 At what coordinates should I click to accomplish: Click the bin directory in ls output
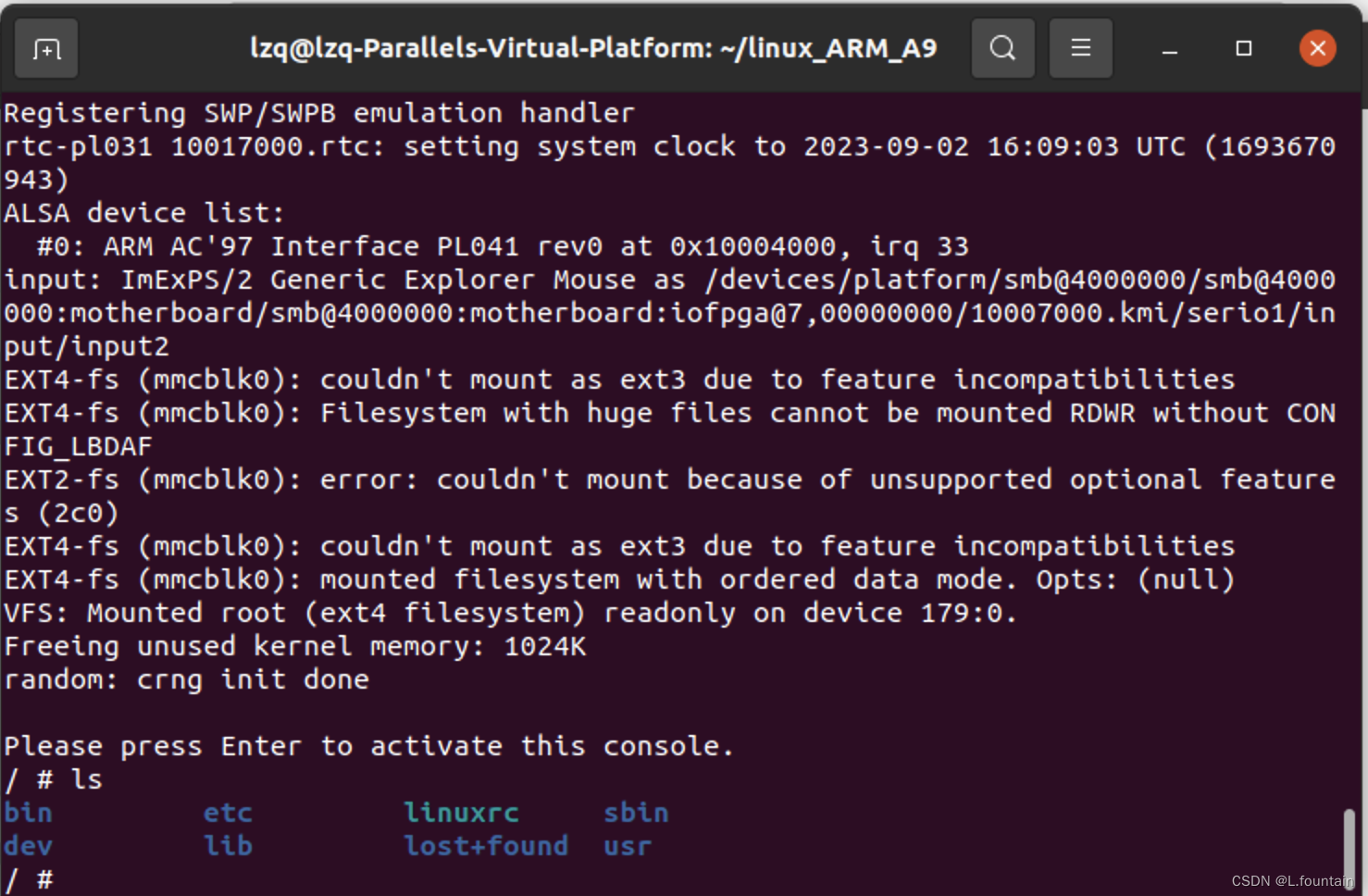pos(28,812)
